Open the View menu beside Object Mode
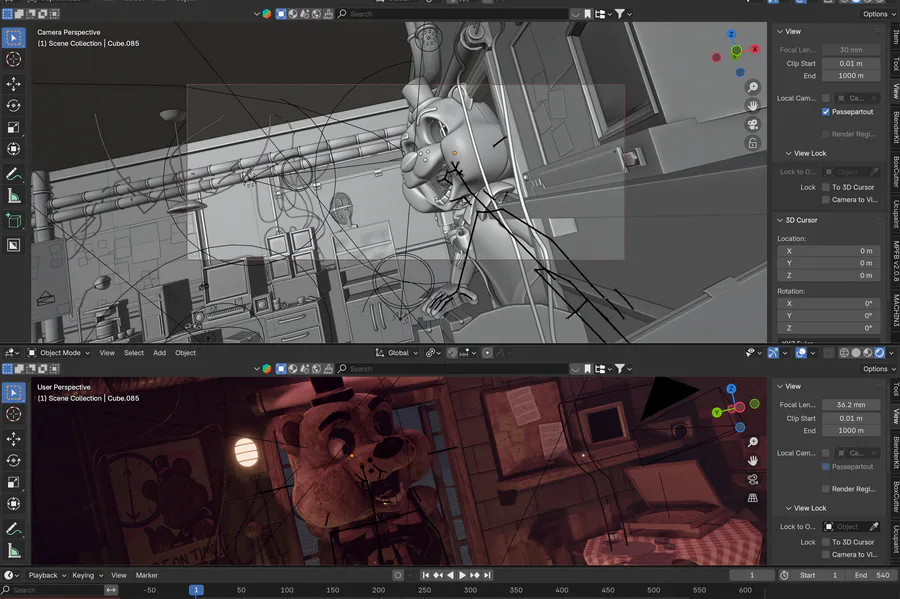900x599 pixels. point(107,353)
